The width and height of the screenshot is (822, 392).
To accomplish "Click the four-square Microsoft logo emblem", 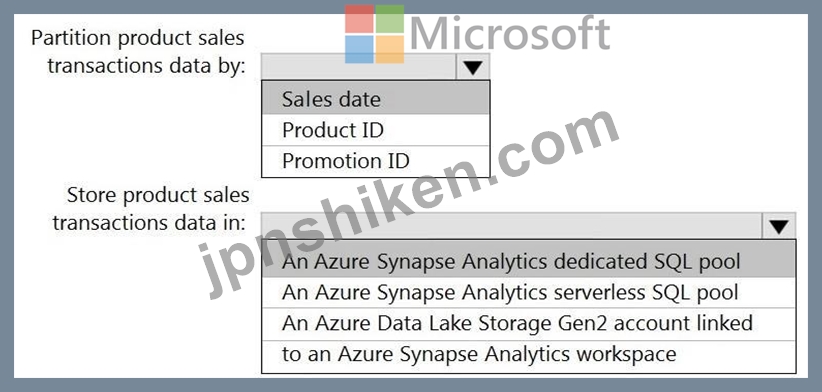I will pos(374,34).
